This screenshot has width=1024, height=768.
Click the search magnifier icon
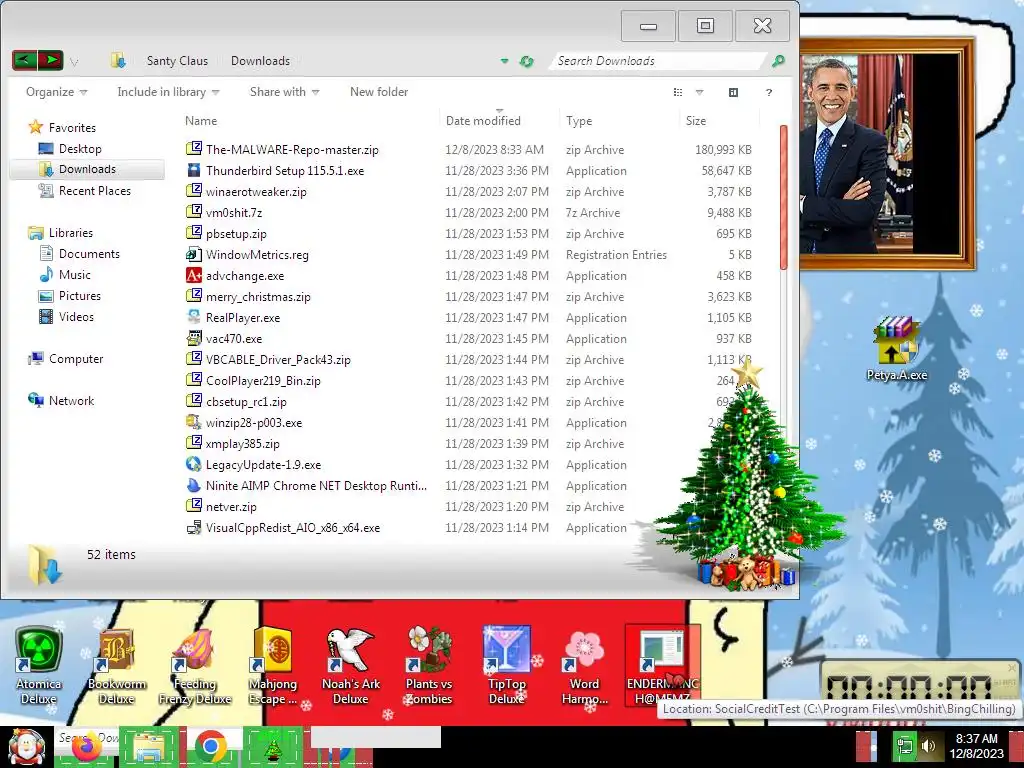point(778,61)
